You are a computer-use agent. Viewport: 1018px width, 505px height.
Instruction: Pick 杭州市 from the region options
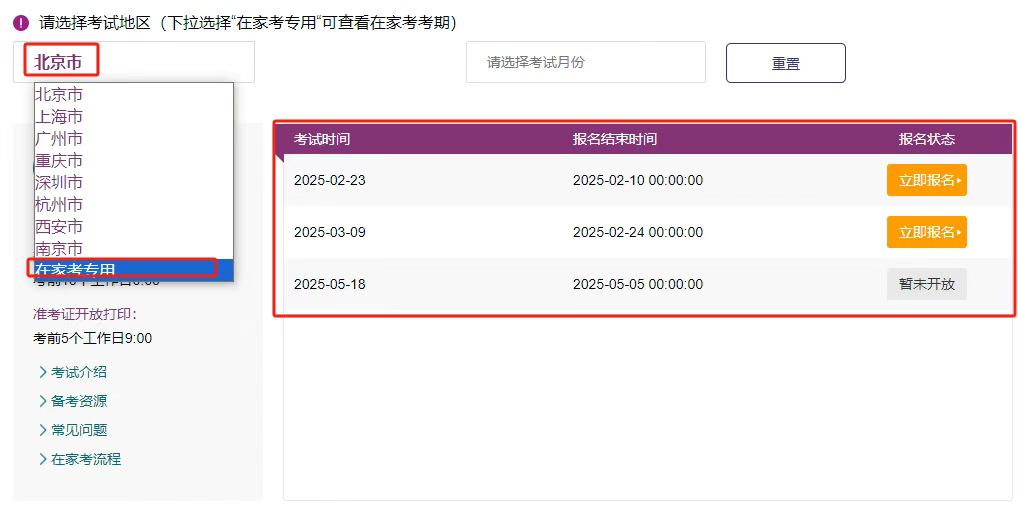60,205
